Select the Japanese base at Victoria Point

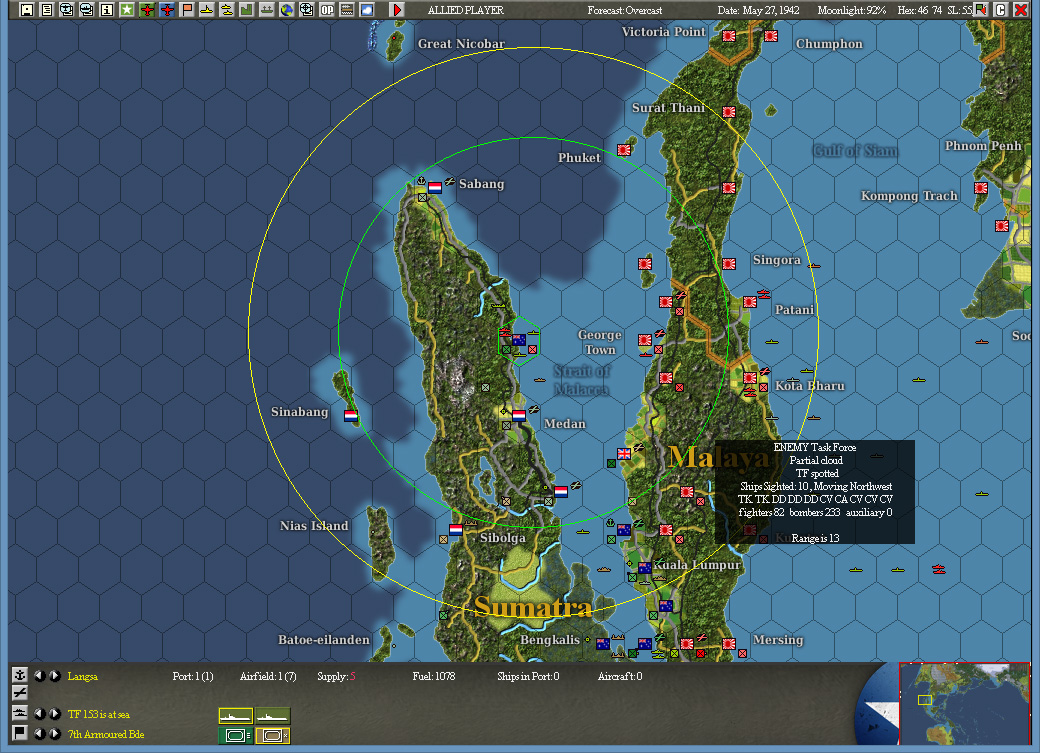[729, 36]
